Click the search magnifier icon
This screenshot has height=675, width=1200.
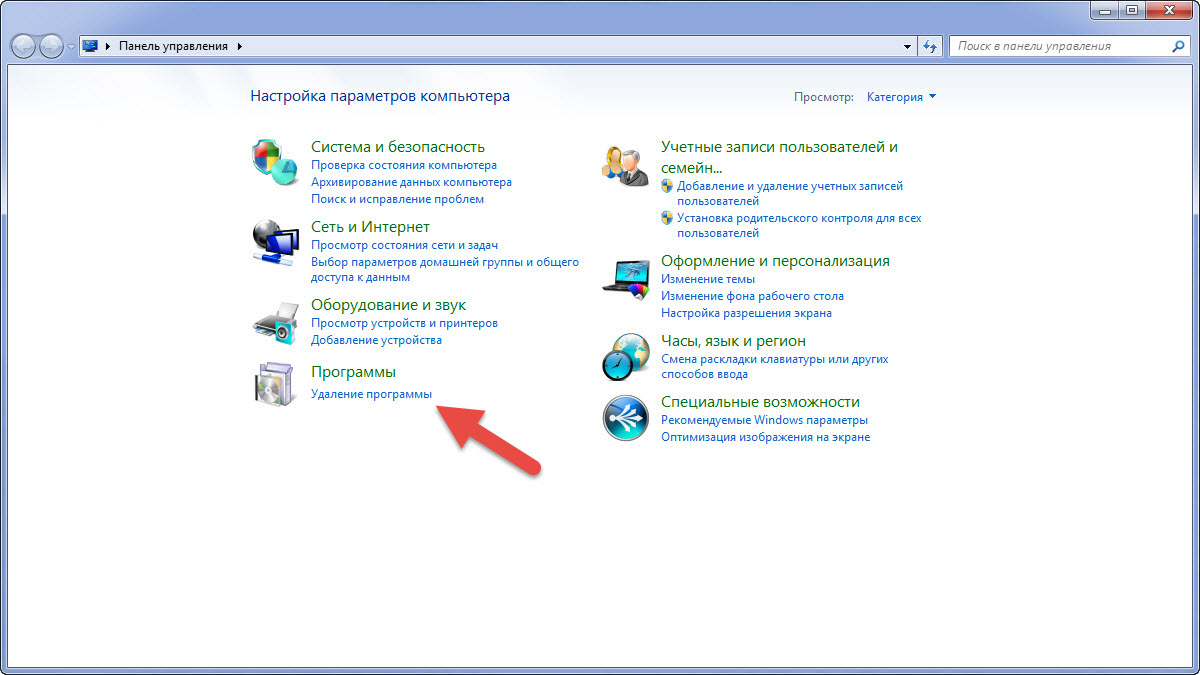(1179, 46)
